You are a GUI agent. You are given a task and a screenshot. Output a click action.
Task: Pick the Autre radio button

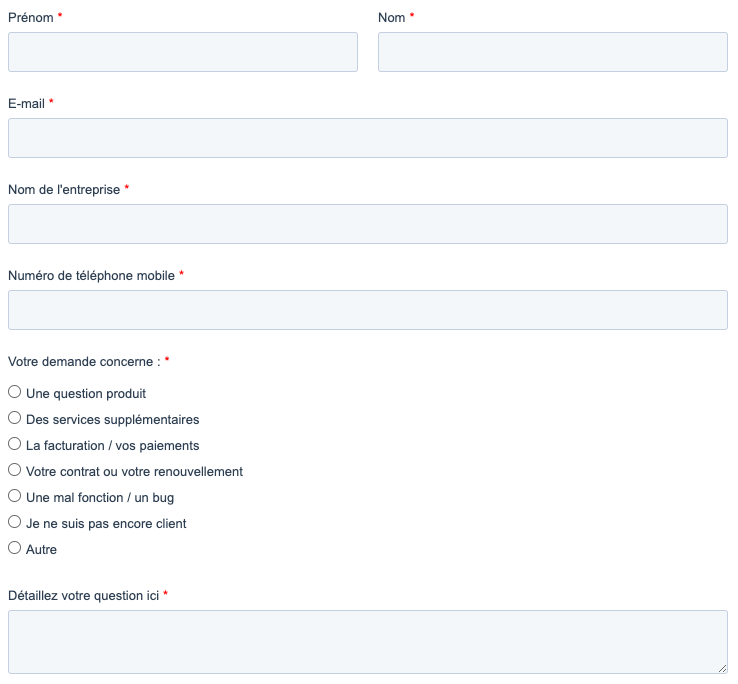(x=15, y=547)
